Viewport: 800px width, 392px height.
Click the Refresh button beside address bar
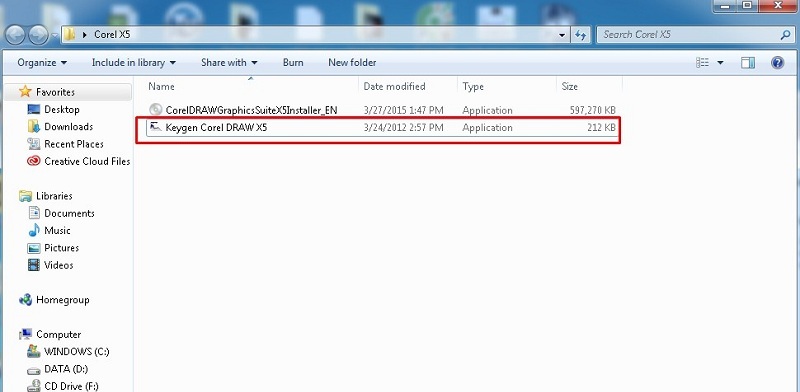[x=581, y=35]
